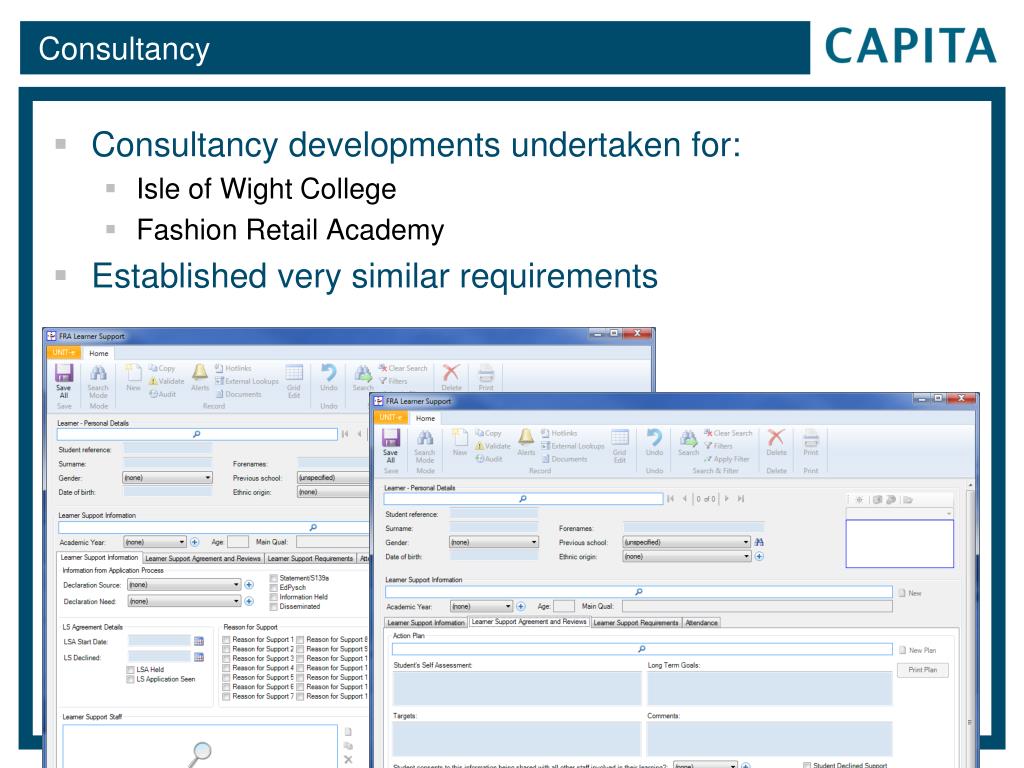Tick the Disseminated checkbox
This screenshot has width=1024, height=768.
click(274, 606)
